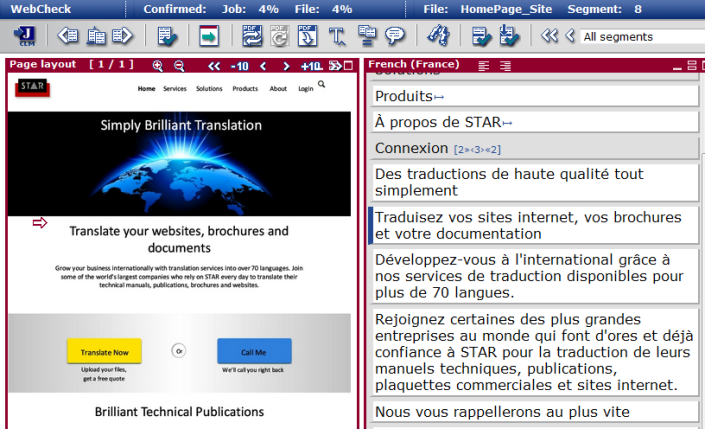Click the 'Simply Brilliant Translation' banner text
This screenshot has width=705, height=429.
point(181,125)
